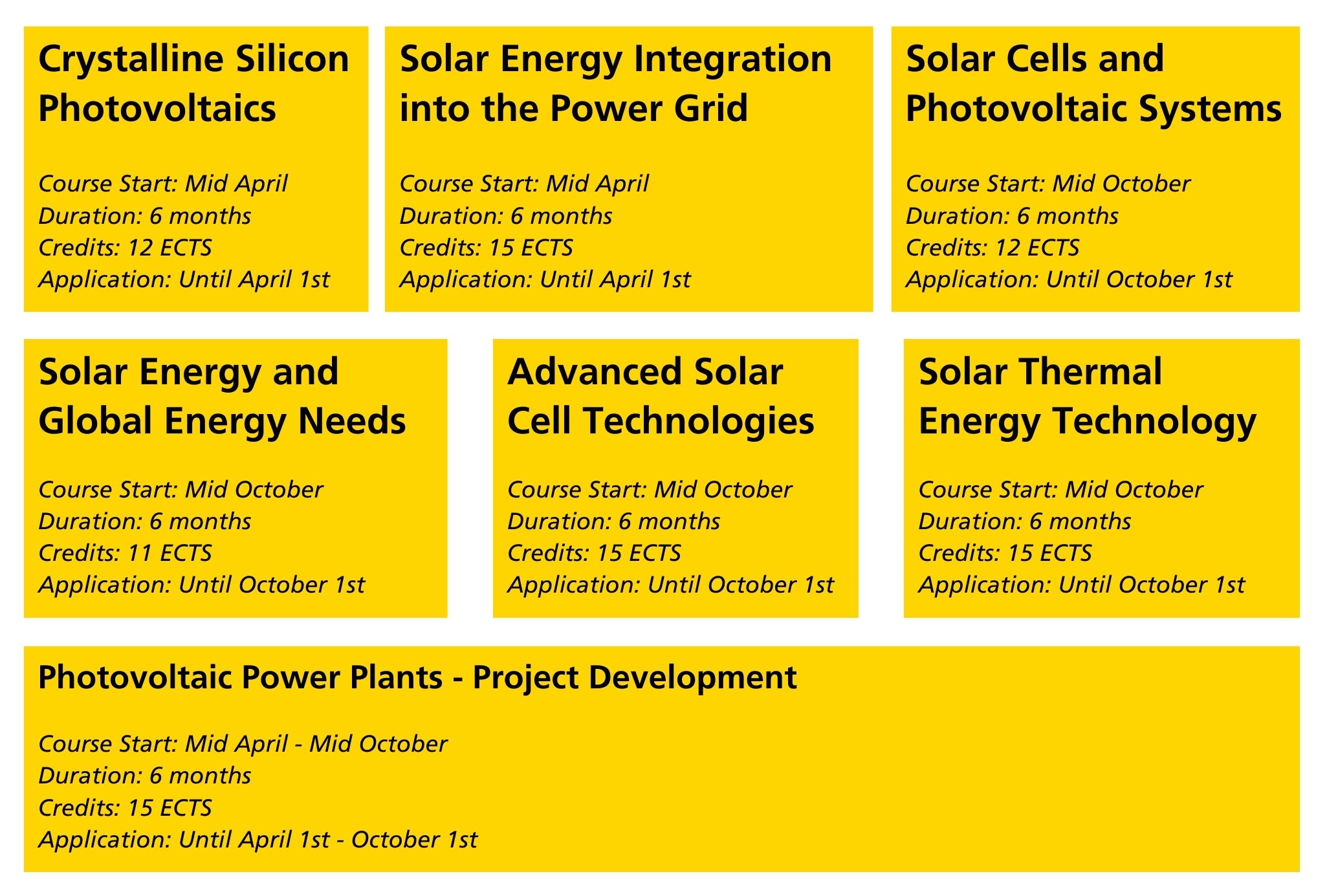1327x896 pixels.
Task: Select application deadline in Advanced Solar Cell card
Action: pos(670,585)
